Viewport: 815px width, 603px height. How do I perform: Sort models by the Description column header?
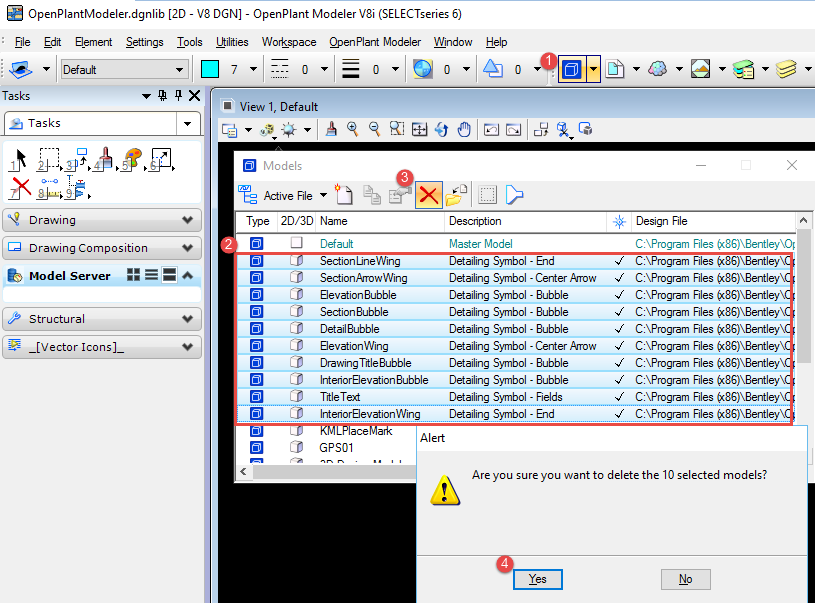525,221
